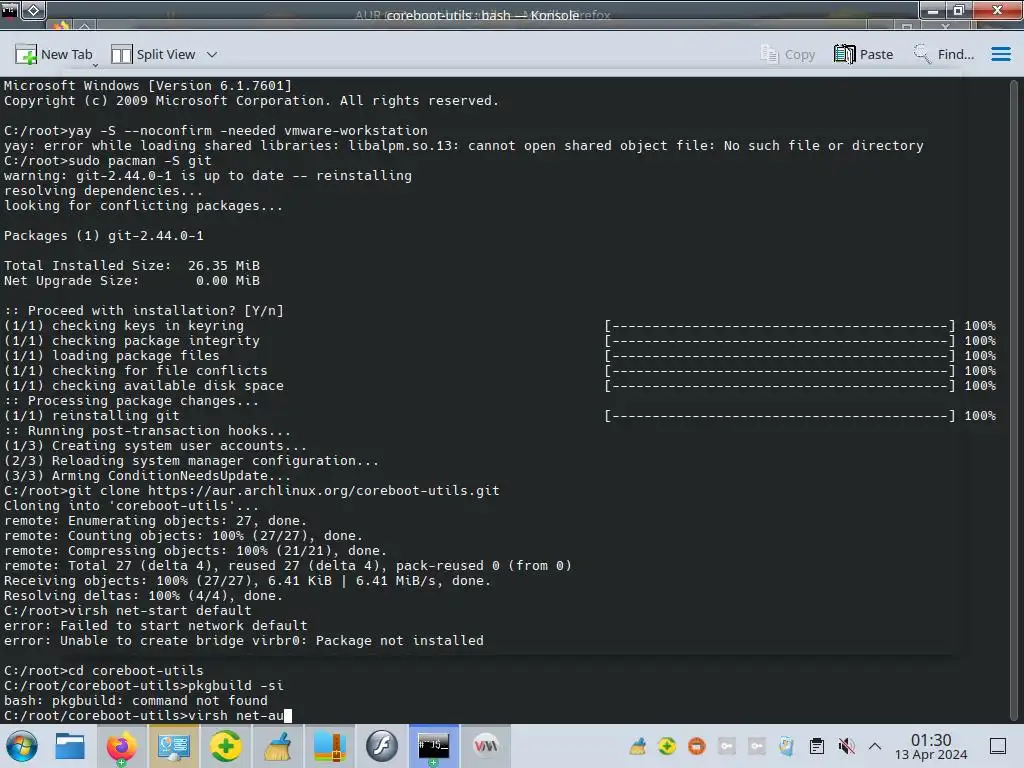Maximize or restore the Konsole window
Screen dimensions: 1024x768
959,10
